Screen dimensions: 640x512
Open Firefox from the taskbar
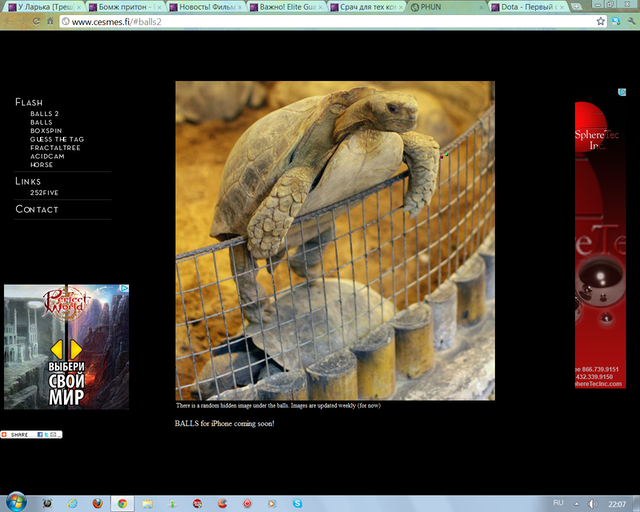[x=97, y=503]
